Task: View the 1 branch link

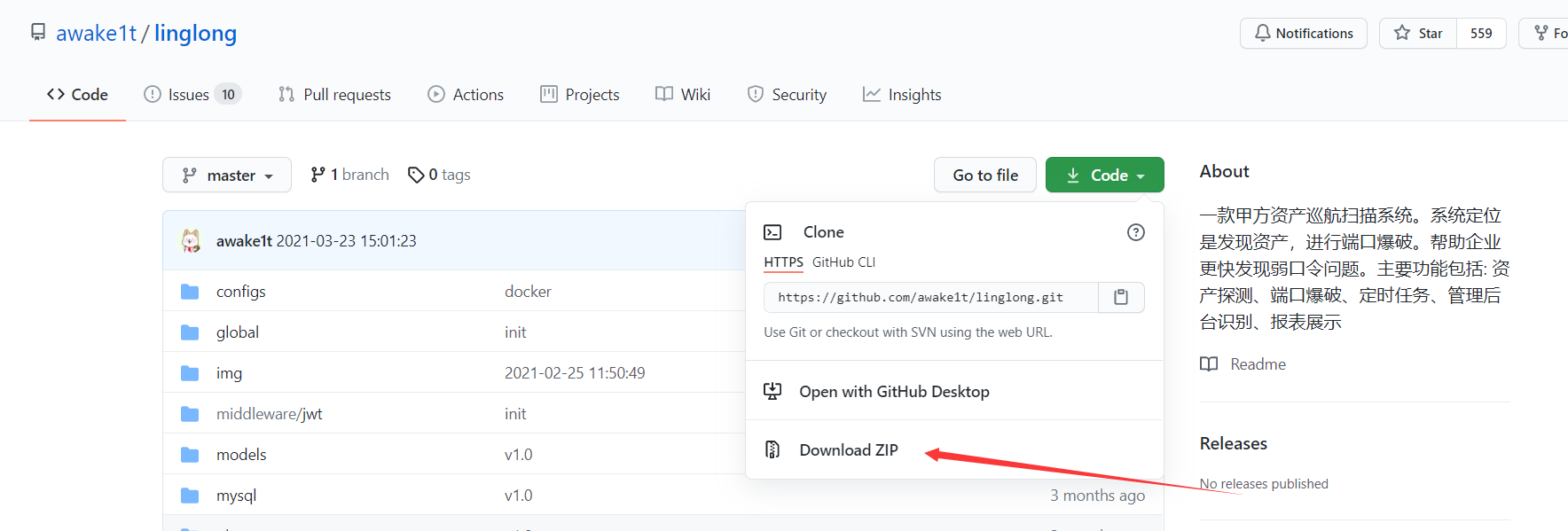Action: 349,175
